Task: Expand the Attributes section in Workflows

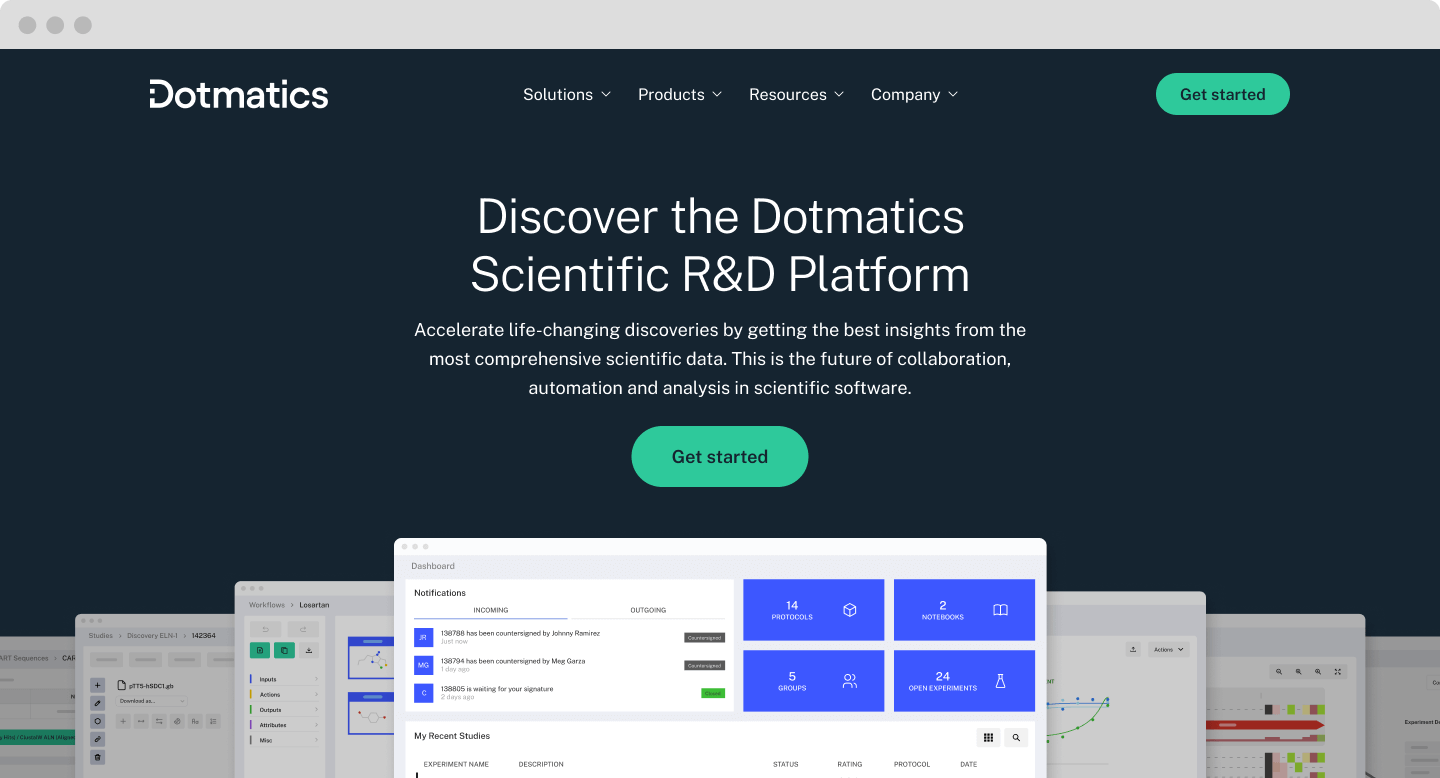Action: pos(284,725)
